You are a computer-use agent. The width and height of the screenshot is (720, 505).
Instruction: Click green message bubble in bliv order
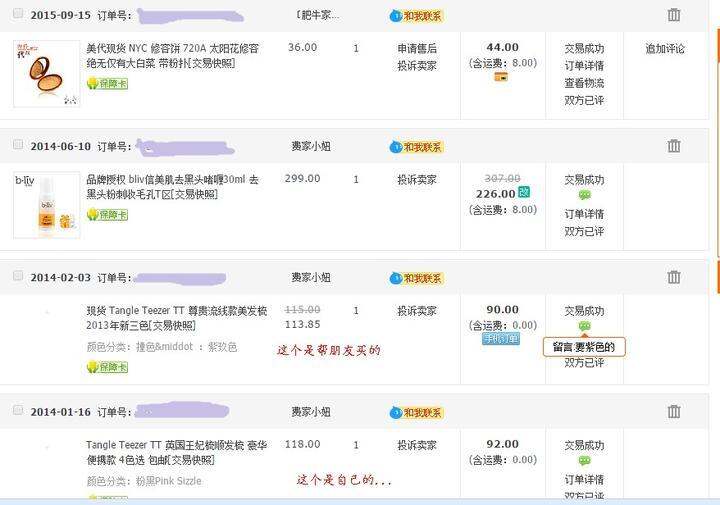[584, 196]
